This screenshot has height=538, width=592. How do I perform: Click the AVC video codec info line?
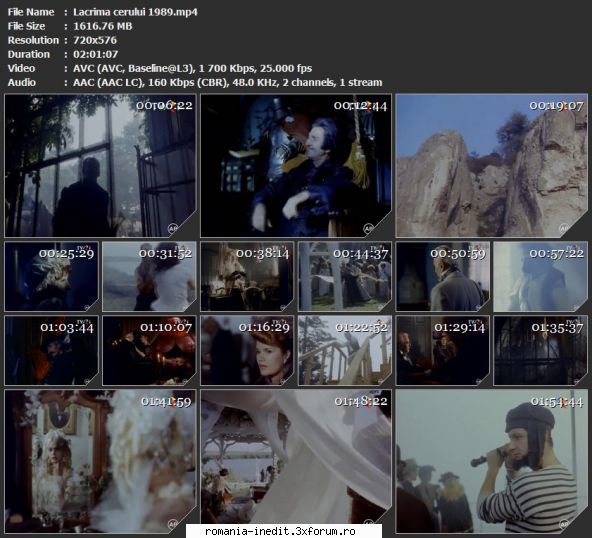(193, 68)
